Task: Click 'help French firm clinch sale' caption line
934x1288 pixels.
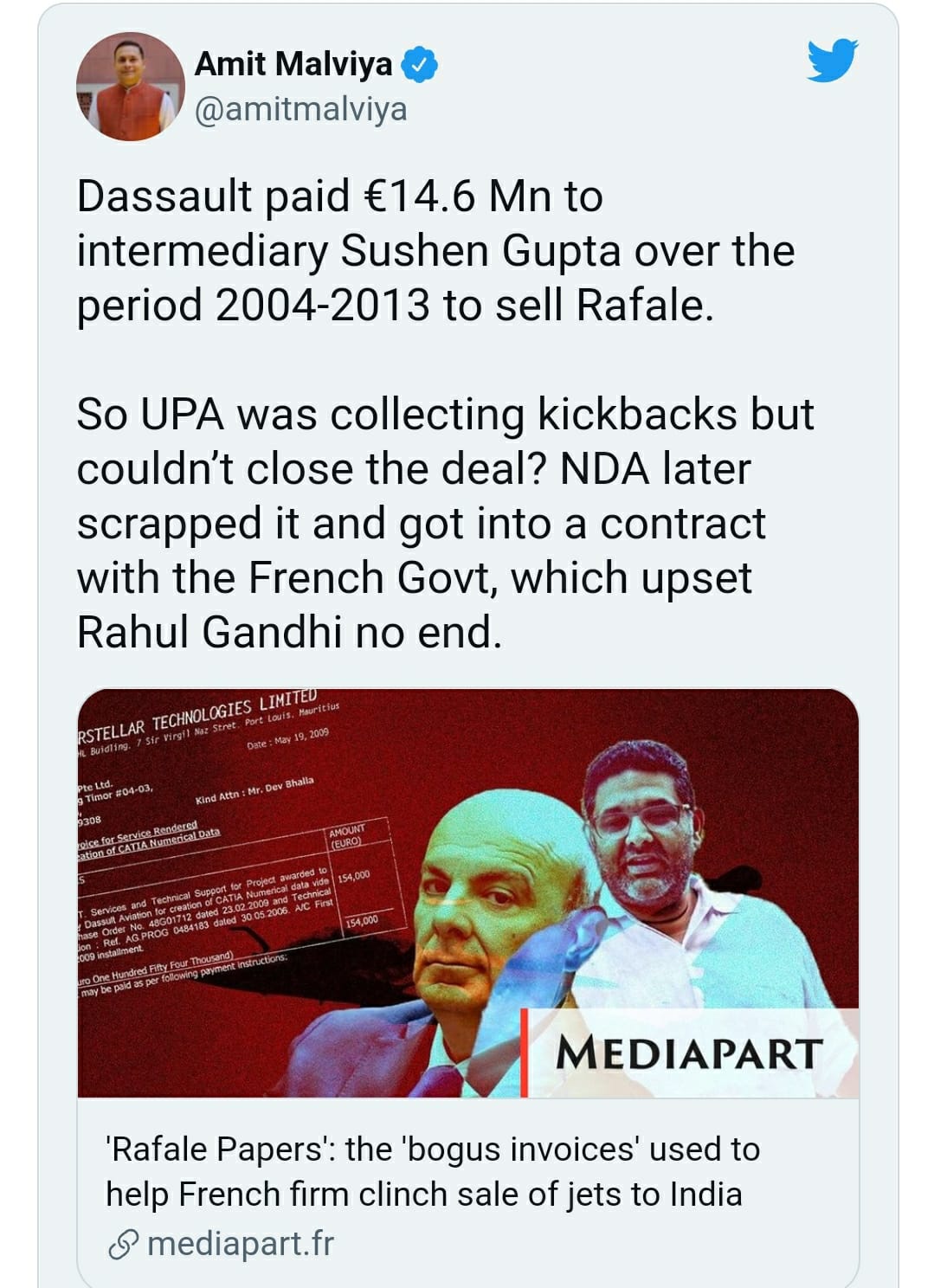Action: pos(424,1194)
